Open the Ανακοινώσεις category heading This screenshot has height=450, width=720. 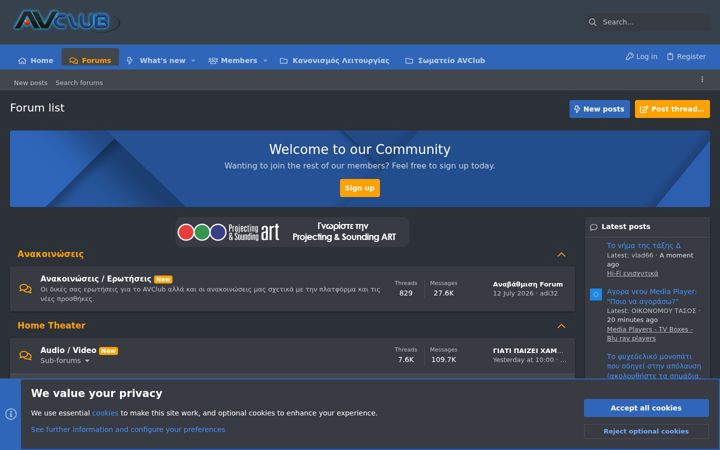point(51,254)
